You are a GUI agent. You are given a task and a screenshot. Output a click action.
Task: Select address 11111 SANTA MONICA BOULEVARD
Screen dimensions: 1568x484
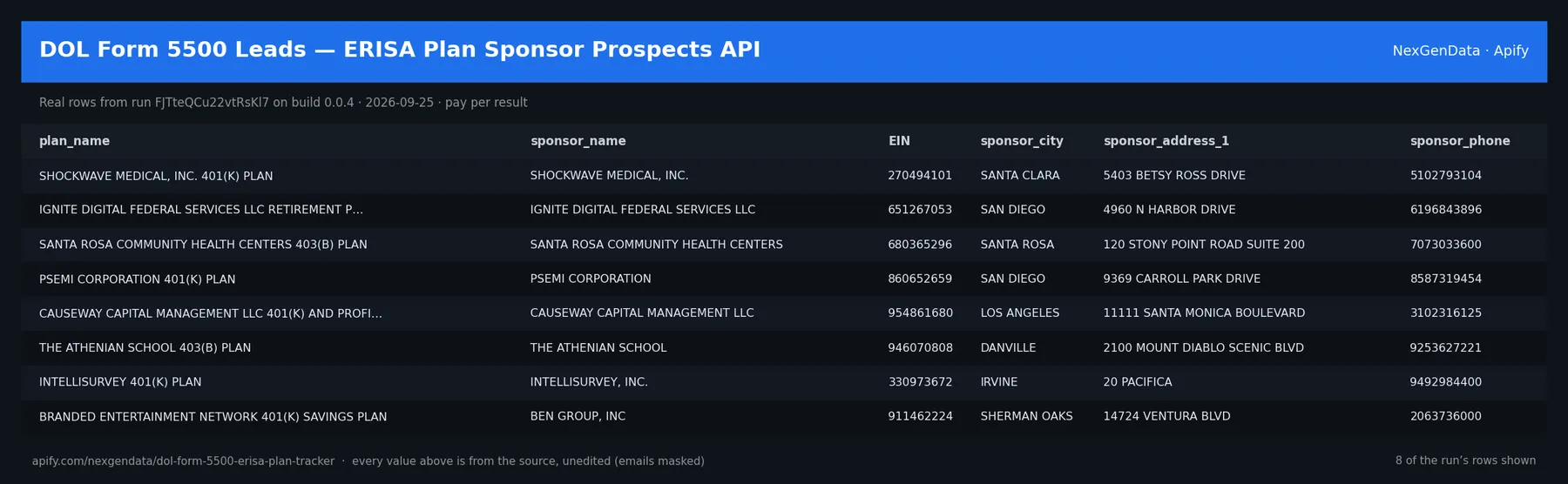(x=1204, y=313)
